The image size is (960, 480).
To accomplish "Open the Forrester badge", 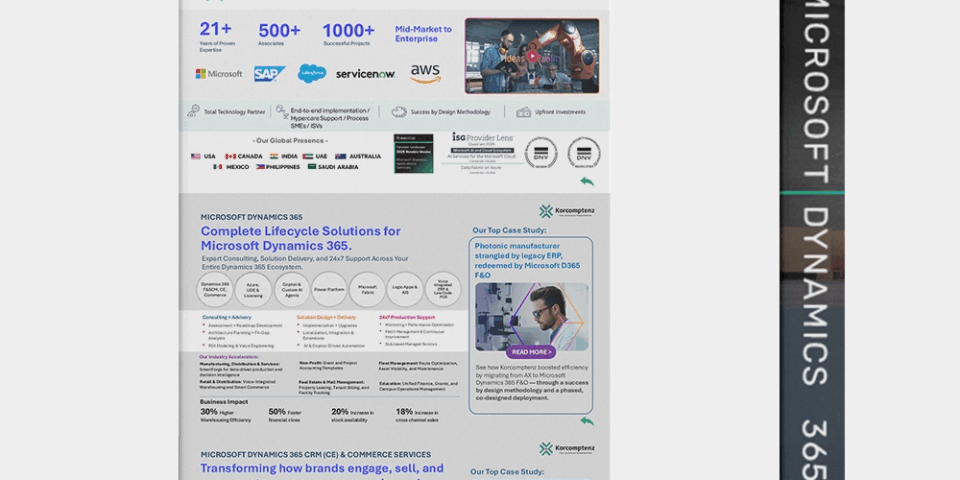I will (413, 154).
